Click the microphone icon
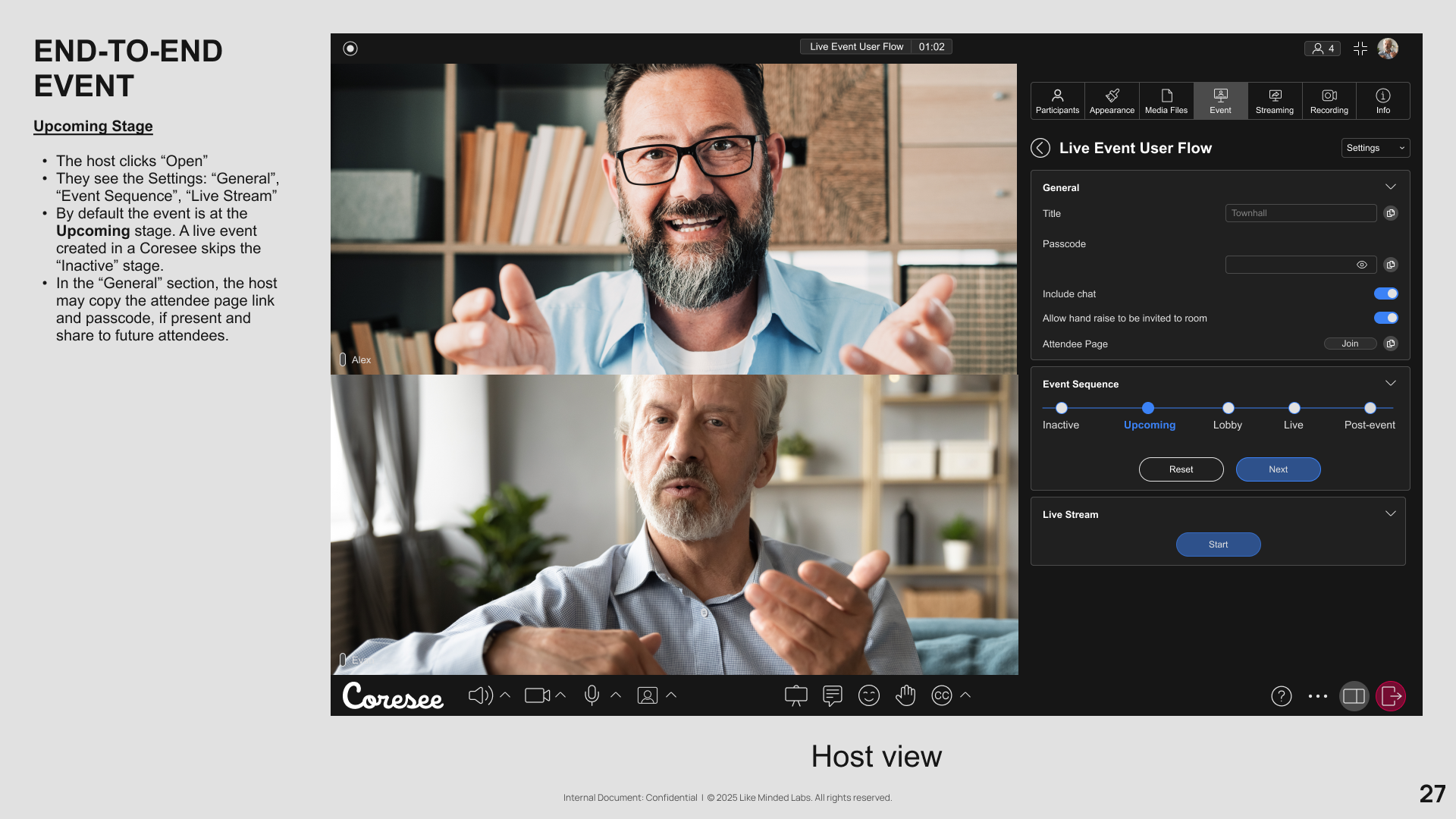 pyautogui.click(x=591, y=695)
